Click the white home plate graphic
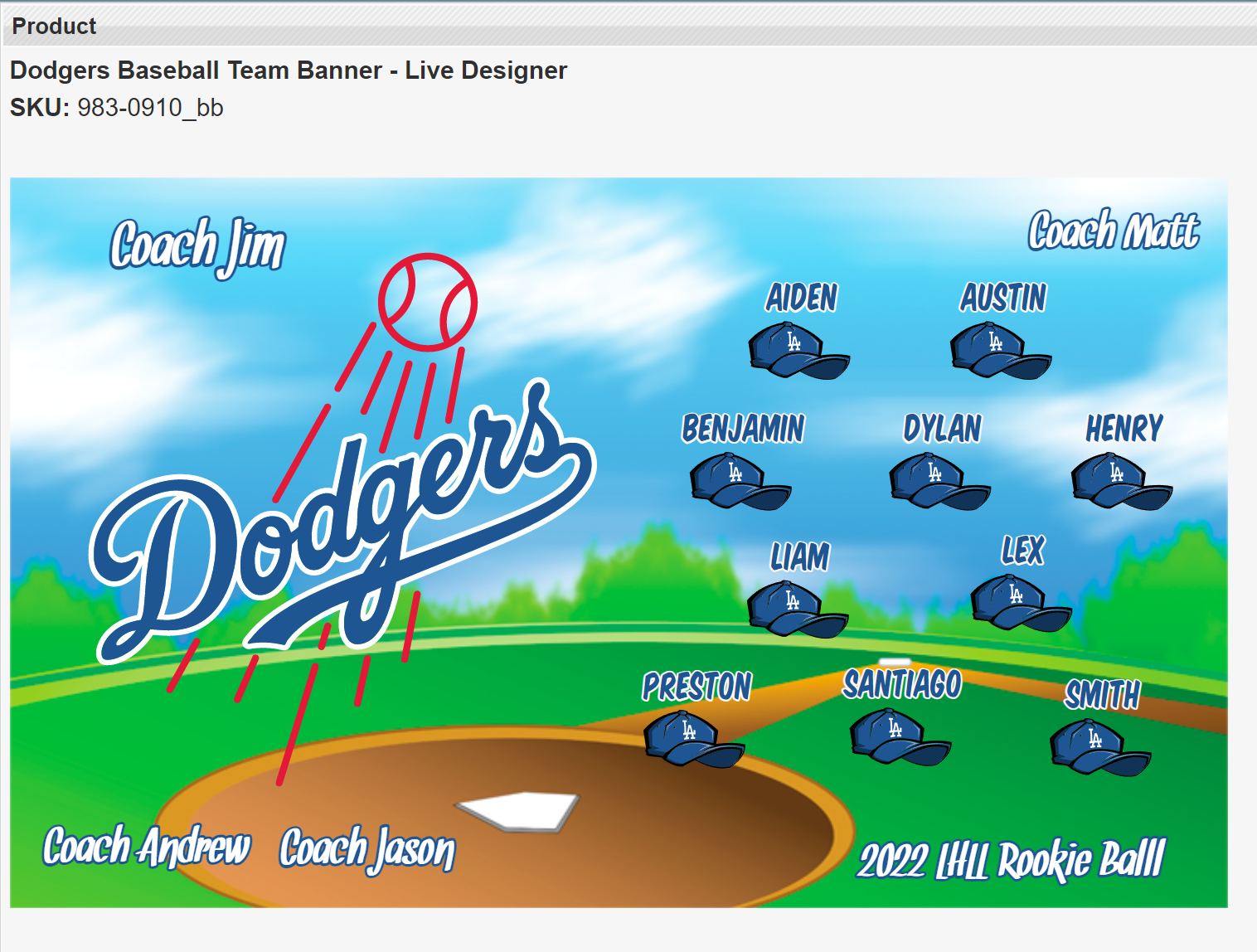The height and width of the screenshot is (952, 1257). [x=517, y=812]
